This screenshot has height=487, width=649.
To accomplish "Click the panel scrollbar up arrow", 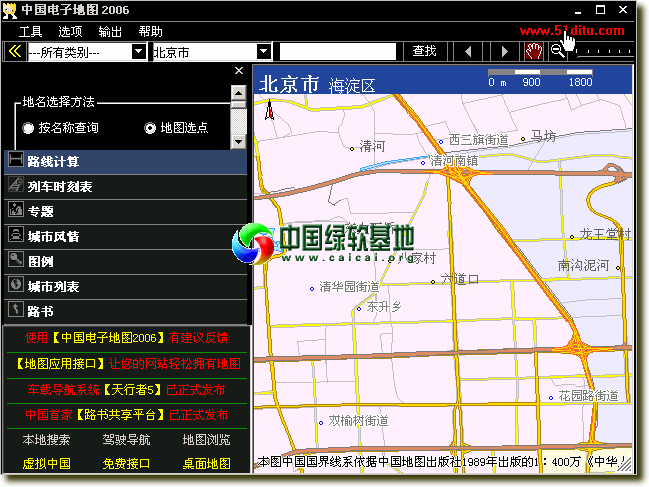I will pyautogui.click(x=238, y=92).
